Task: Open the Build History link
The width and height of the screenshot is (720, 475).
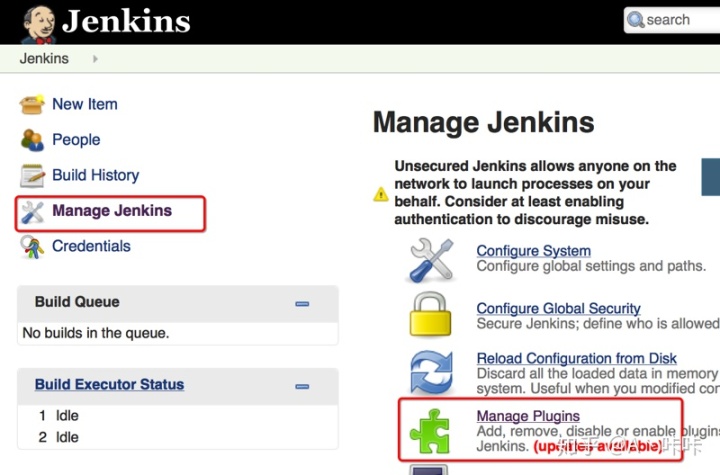Action: pyautogui.click(x=96, y=175)
